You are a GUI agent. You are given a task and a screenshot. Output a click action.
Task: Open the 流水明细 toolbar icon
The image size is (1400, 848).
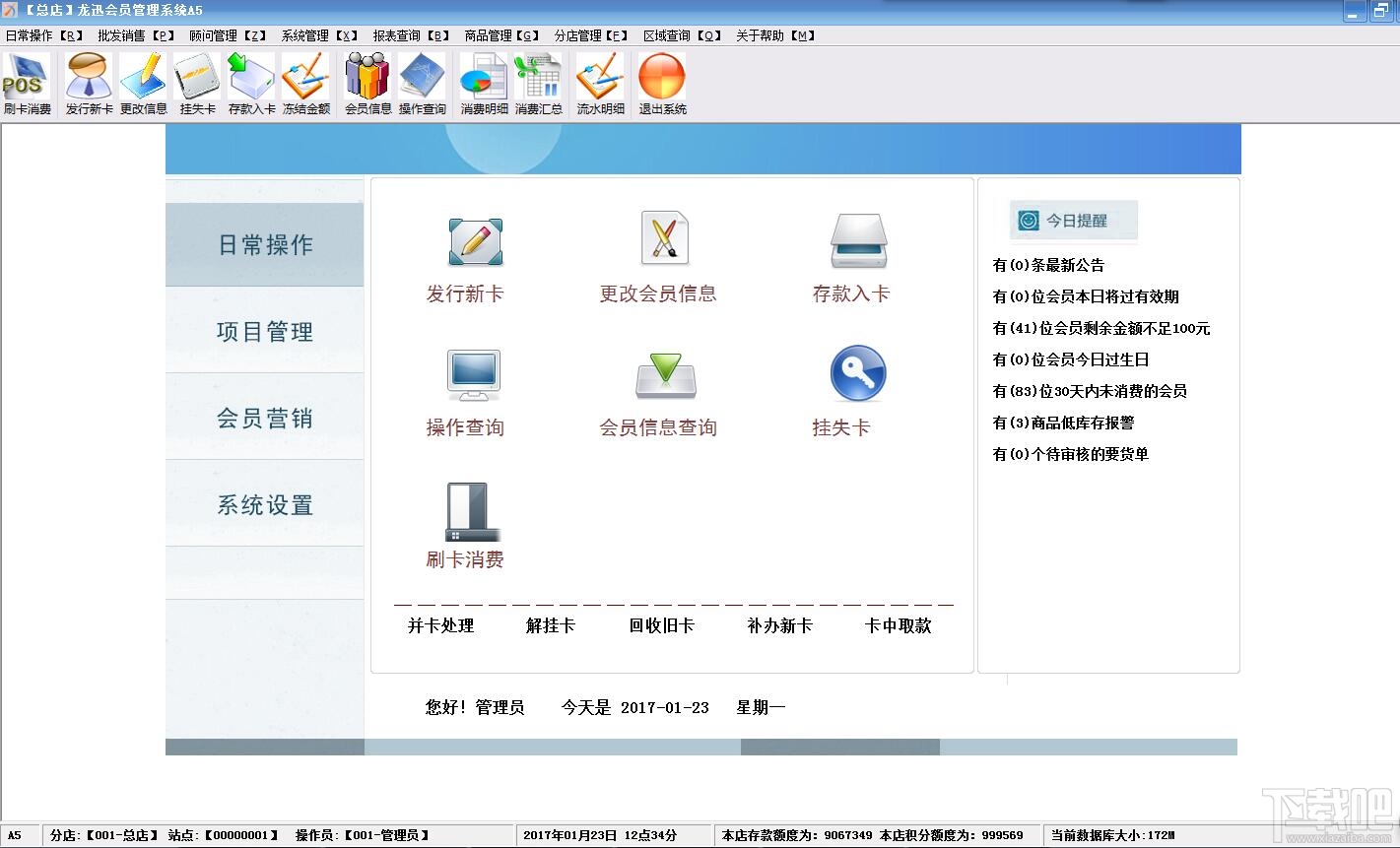[600, 84]
